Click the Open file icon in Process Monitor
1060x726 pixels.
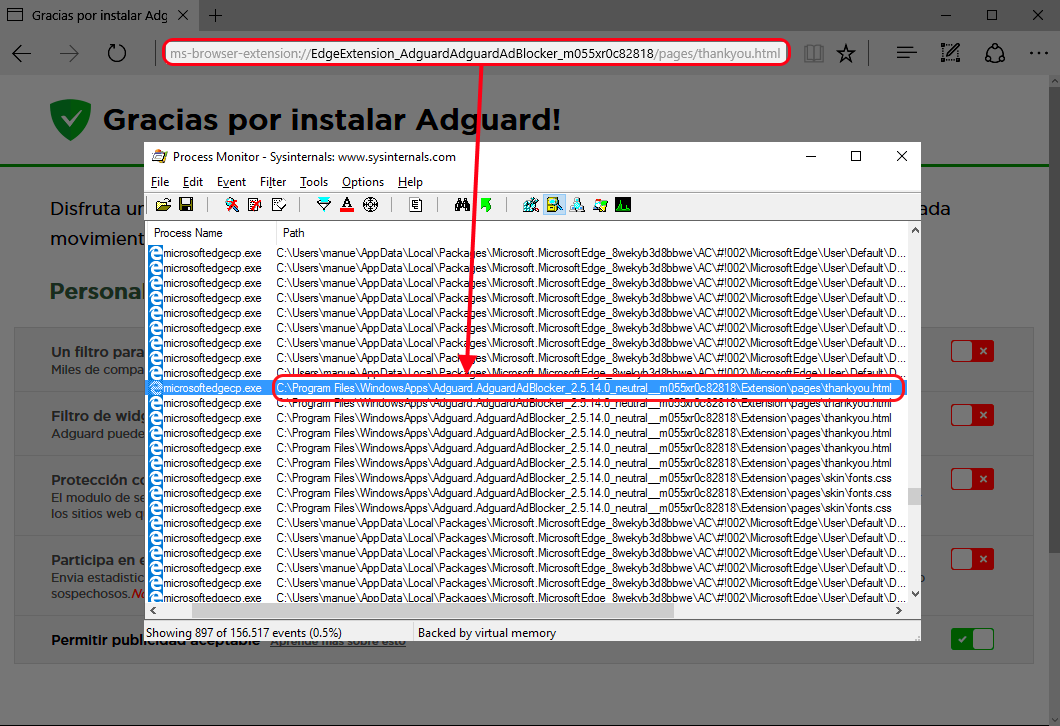(x=163, y=205)
